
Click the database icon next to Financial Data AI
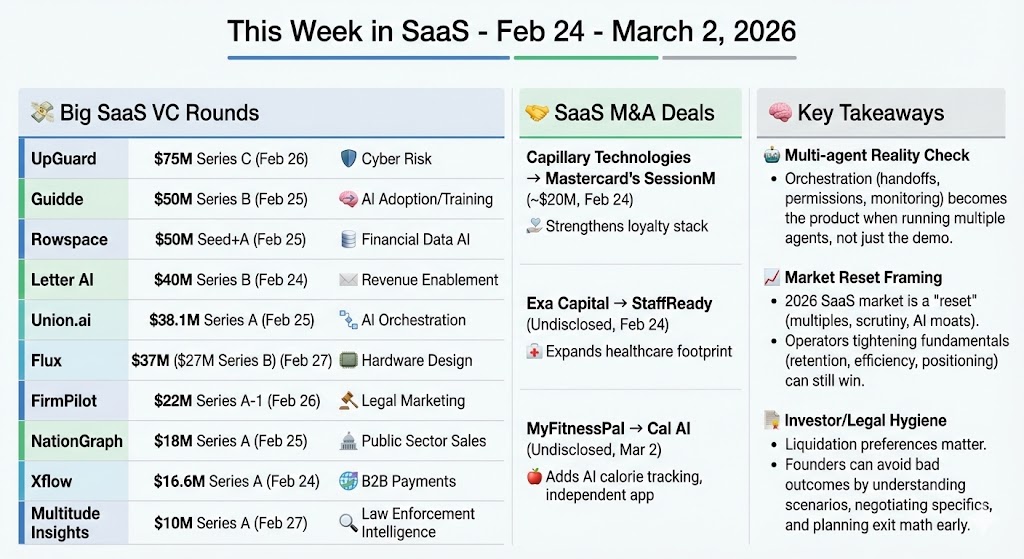348,240
